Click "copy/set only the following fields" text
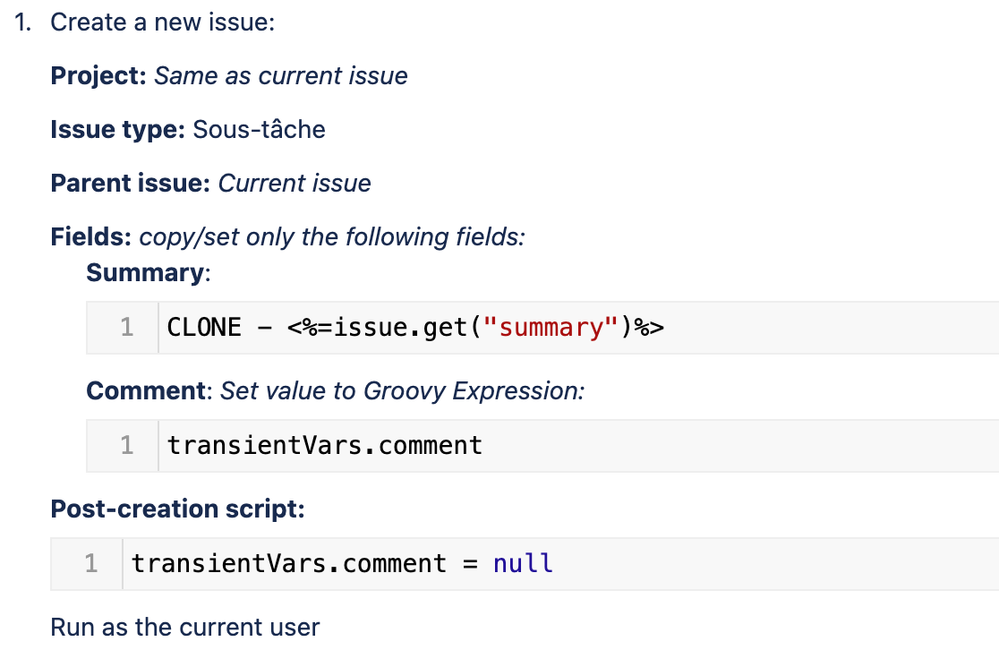 pos(332,237)
